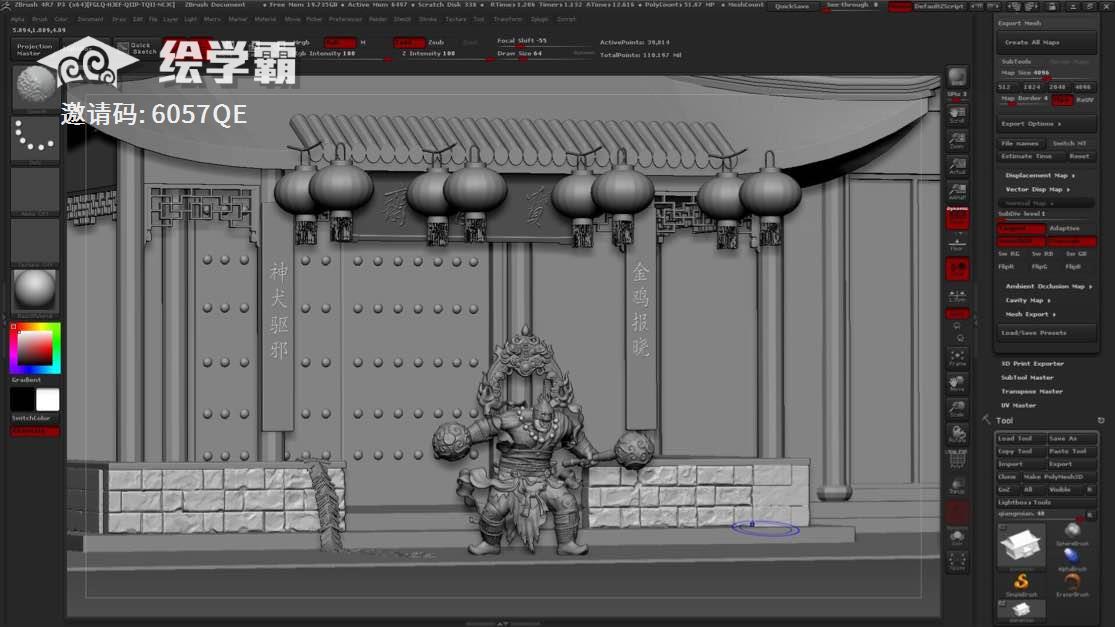Viewport: 1115px width, 627px height.
Task: Click the L.Sym icon
Action: coord(957,295)
